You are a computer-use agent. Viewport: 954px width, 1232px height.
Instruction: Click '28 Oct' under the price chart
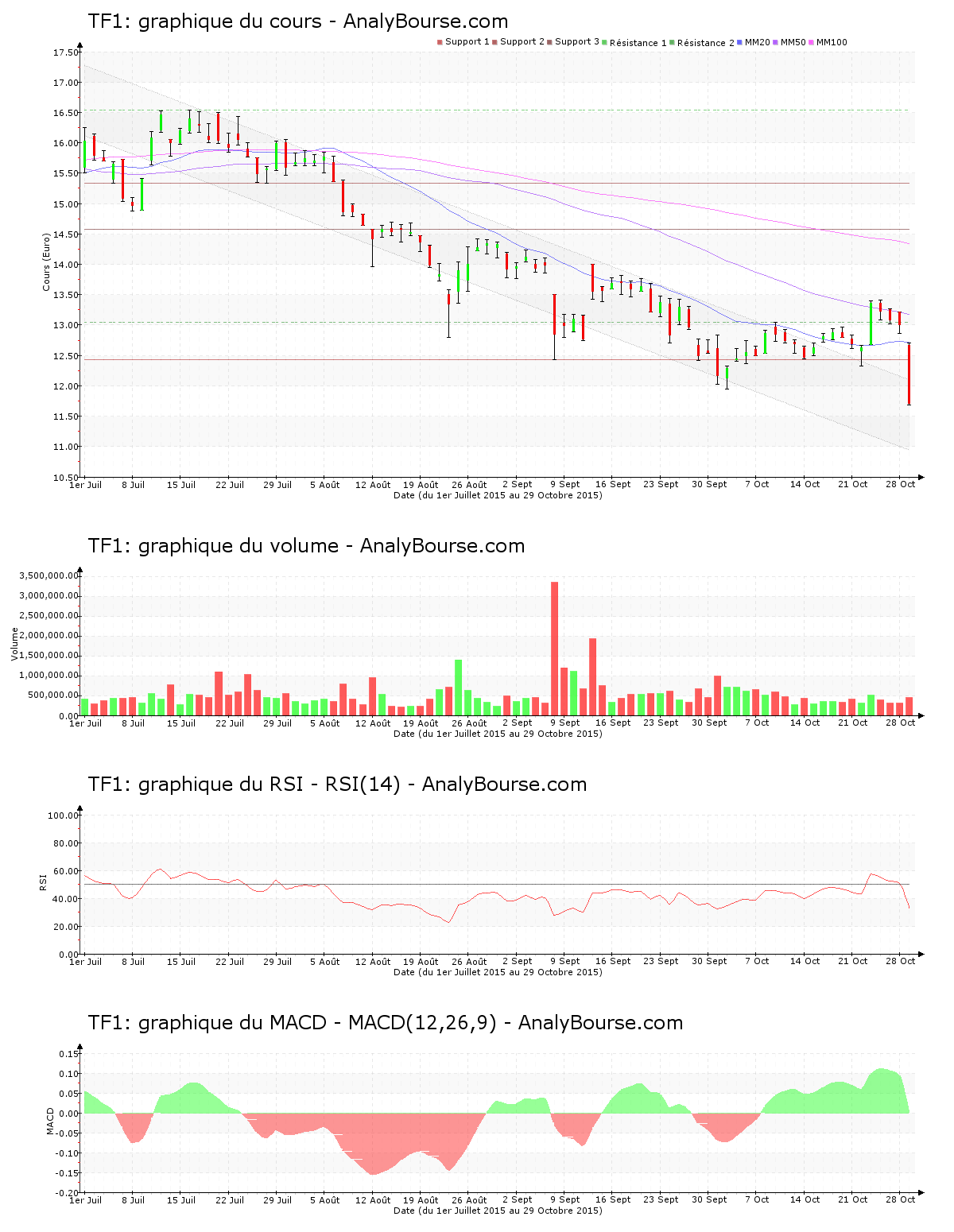(x=901, y=484)
